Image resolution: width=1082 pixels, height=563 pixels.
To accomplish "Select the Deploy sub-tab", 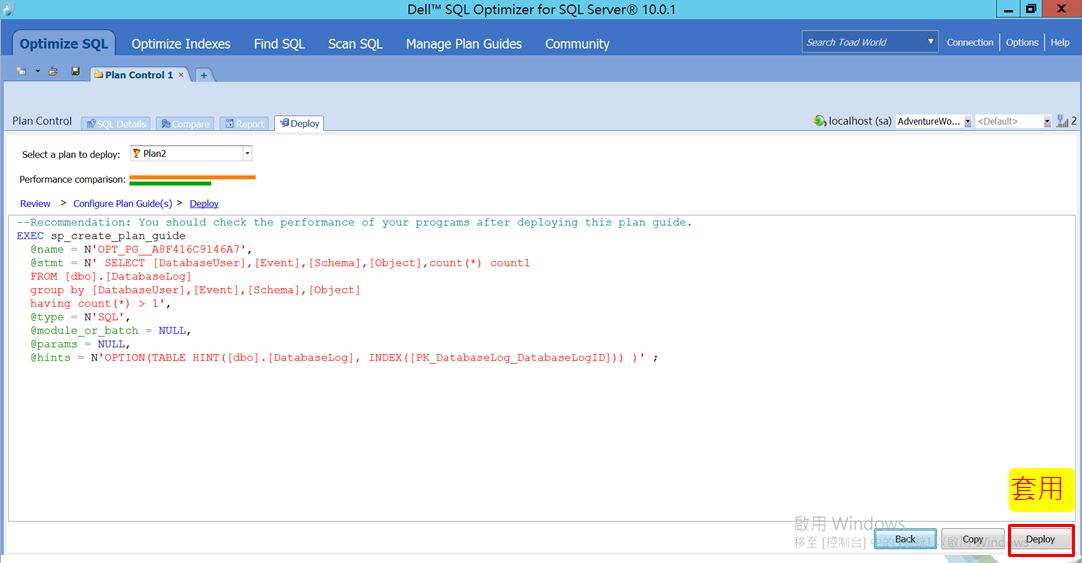I will 299,123.
